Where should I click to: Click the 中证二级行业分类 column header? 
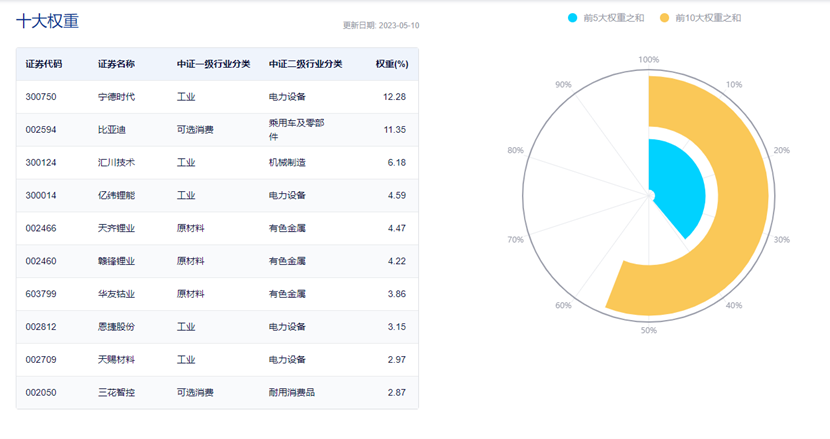pyautogui.click(x=305, y=64)
